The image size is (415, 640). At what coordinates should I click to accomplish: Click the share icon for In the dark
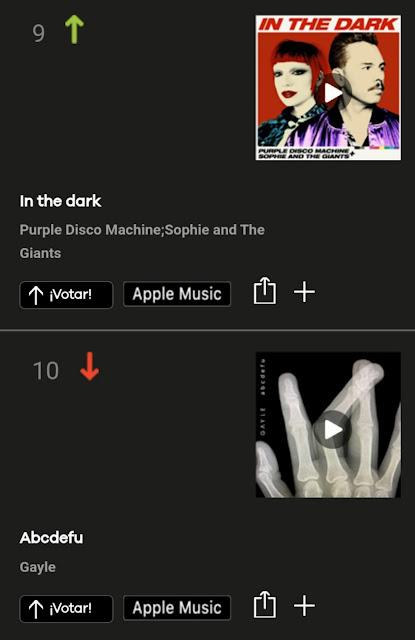[x=265, y=291]
